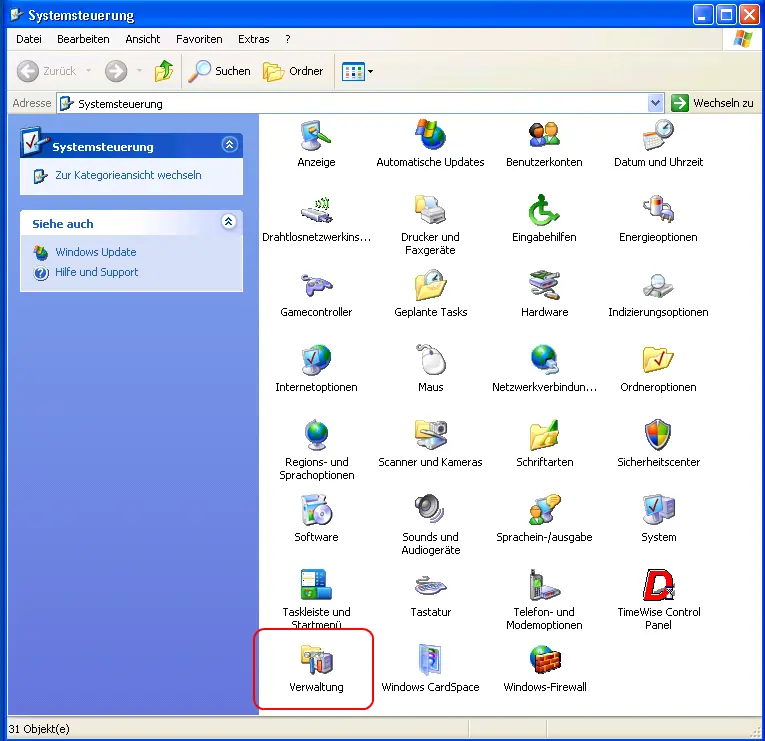
Task: Open TimeWise Control Panel icon
Action: coord(658,585)
